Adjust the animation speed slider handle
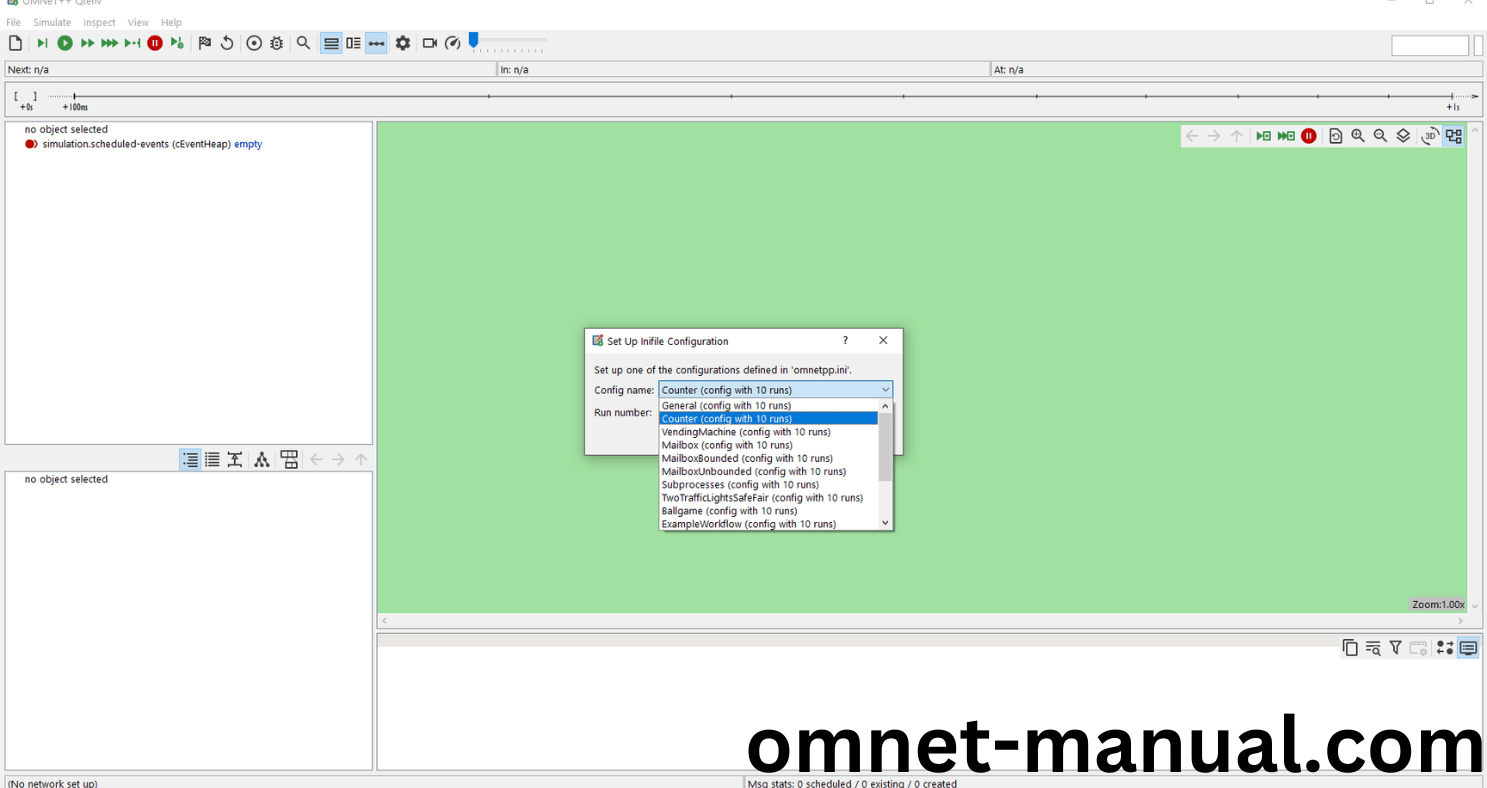1487x788 pixels. [474, 40]
